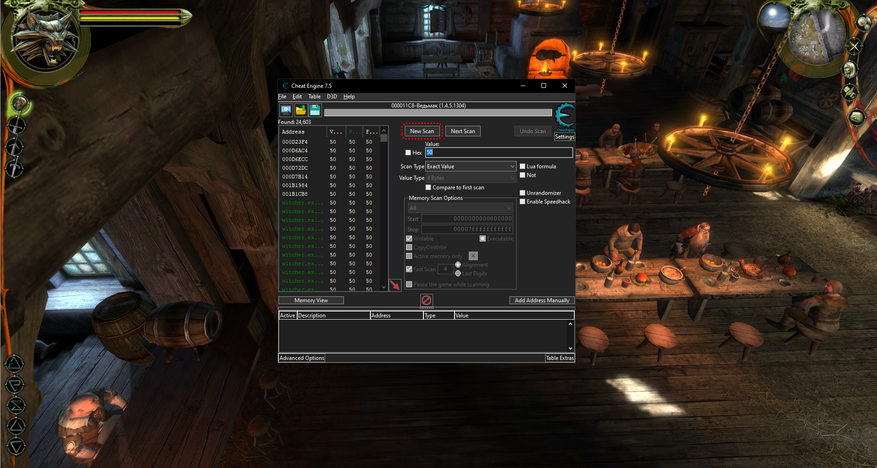Viewport: 877px width, 468px height.
Task: Open the Help menu
Action: (349, 97)
